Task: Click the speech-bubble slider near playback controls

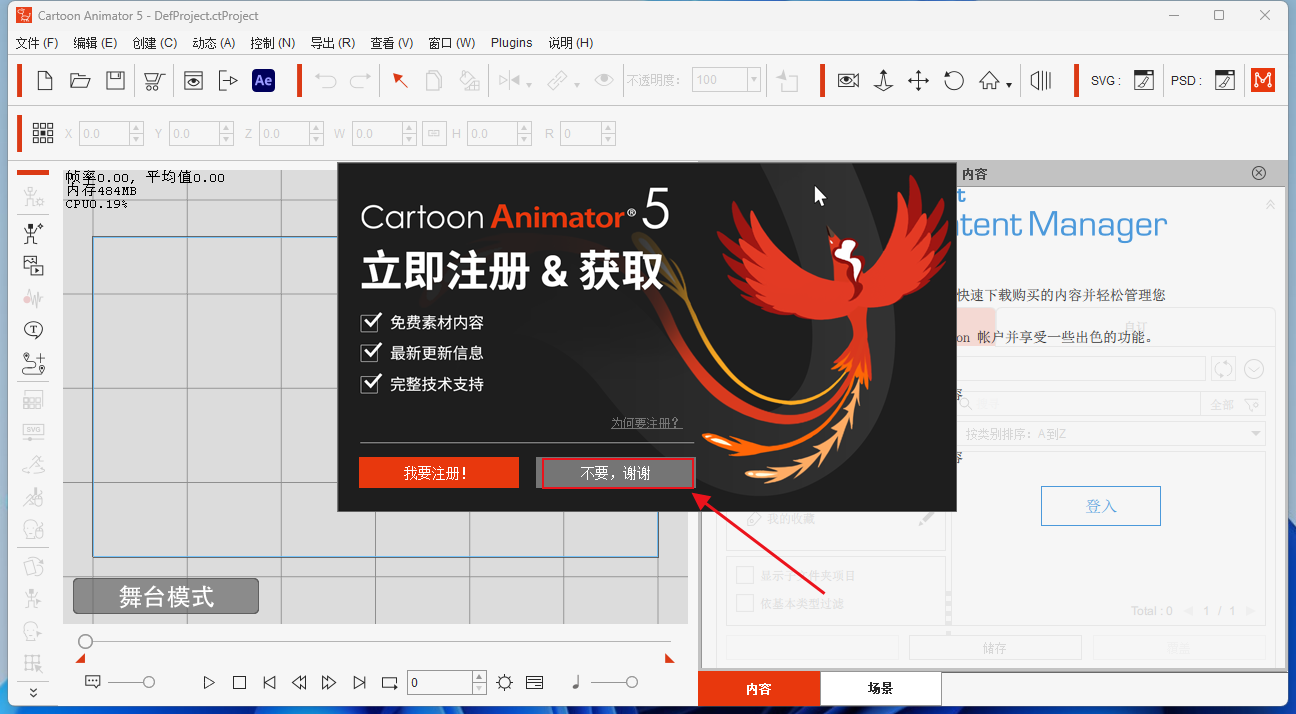Action: (131, 682)
